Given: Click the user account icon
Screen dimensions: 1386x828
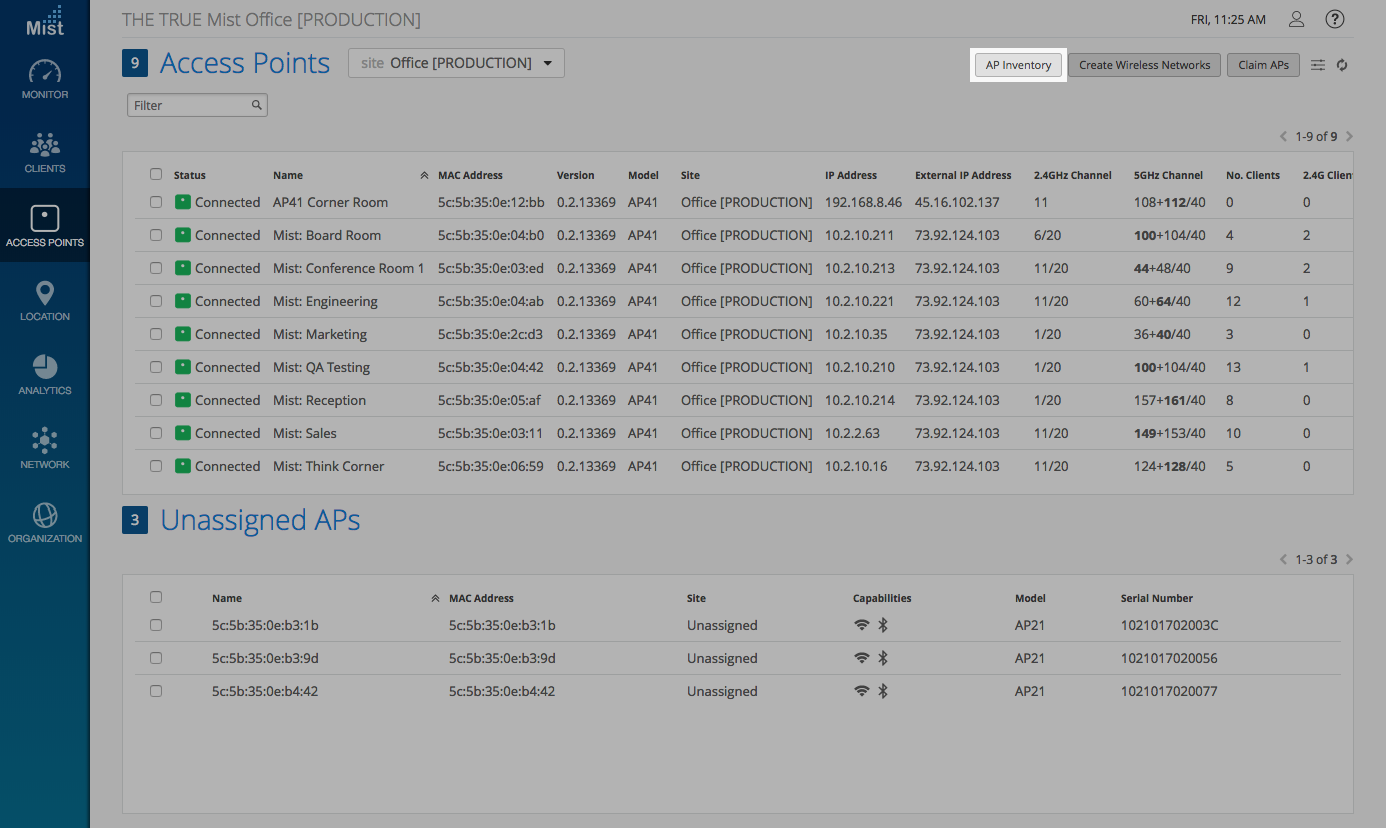Looking at the screenshot, I should click(x=1296, y=19).
